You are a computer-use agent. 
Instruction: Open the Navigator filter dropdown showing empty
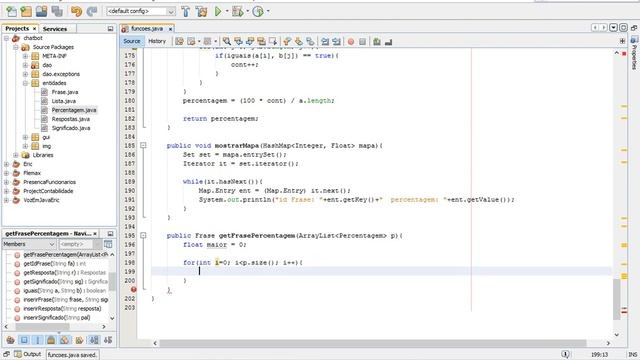(x=80, y=244)
